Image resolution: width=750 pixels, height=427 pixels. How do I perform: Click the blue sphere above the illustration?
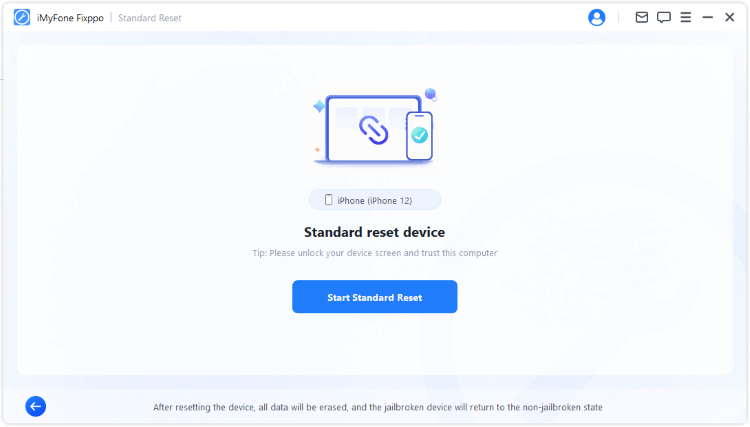[430, 94]
